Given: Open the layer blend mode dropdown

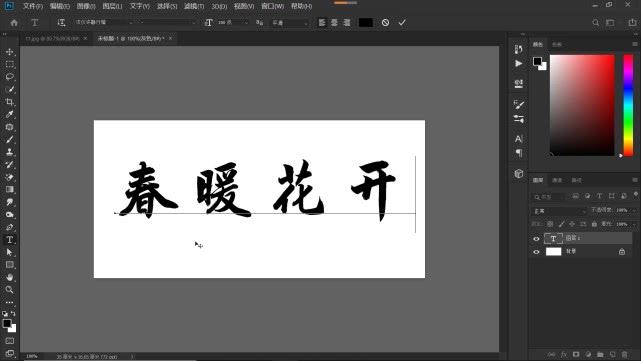Looking at the screenshot, I should [x=559, y=211].
